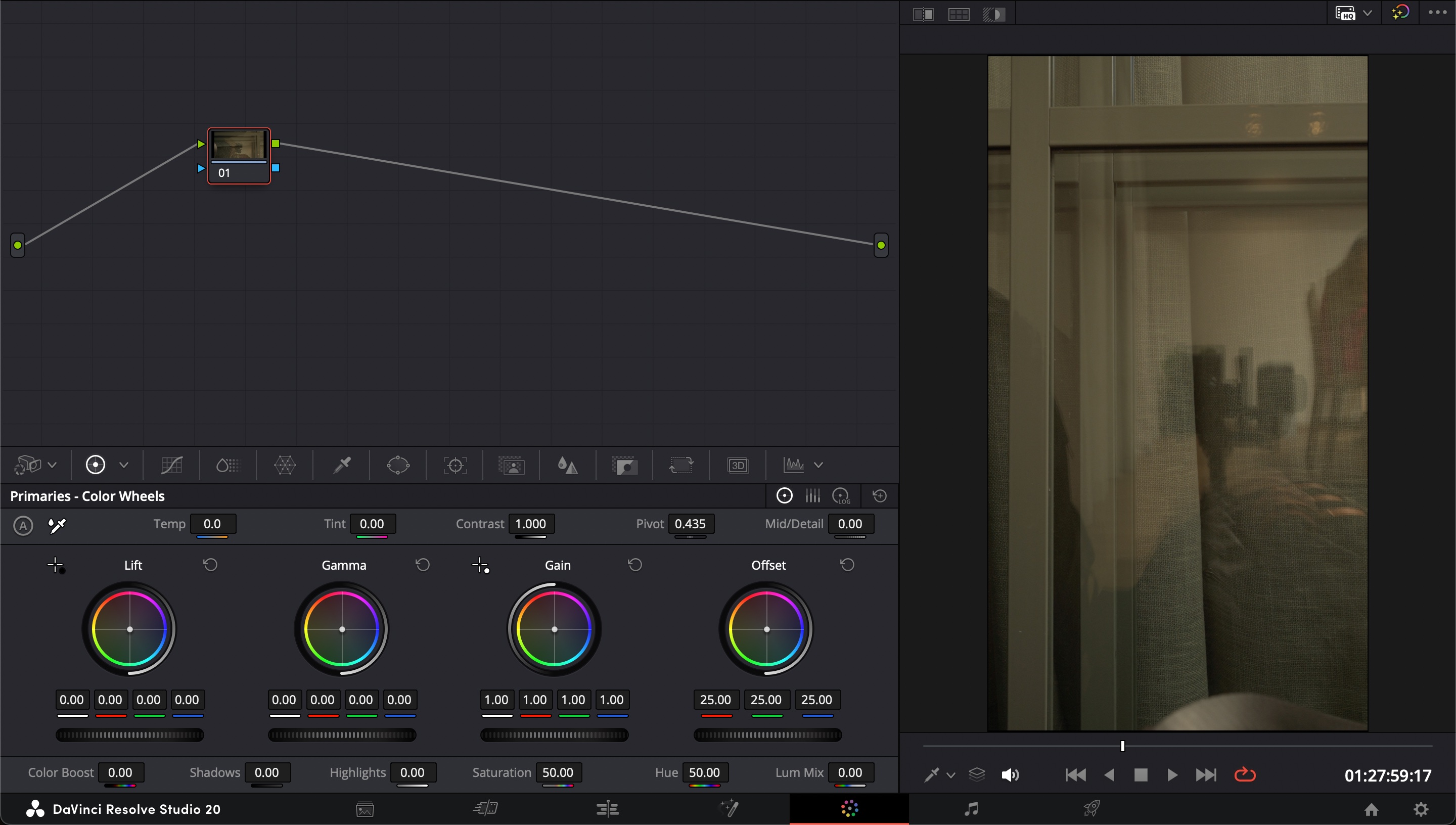Stop playback
Image resolution: width=1456 pixels, height=825 pixels.
click(1141, 774)
